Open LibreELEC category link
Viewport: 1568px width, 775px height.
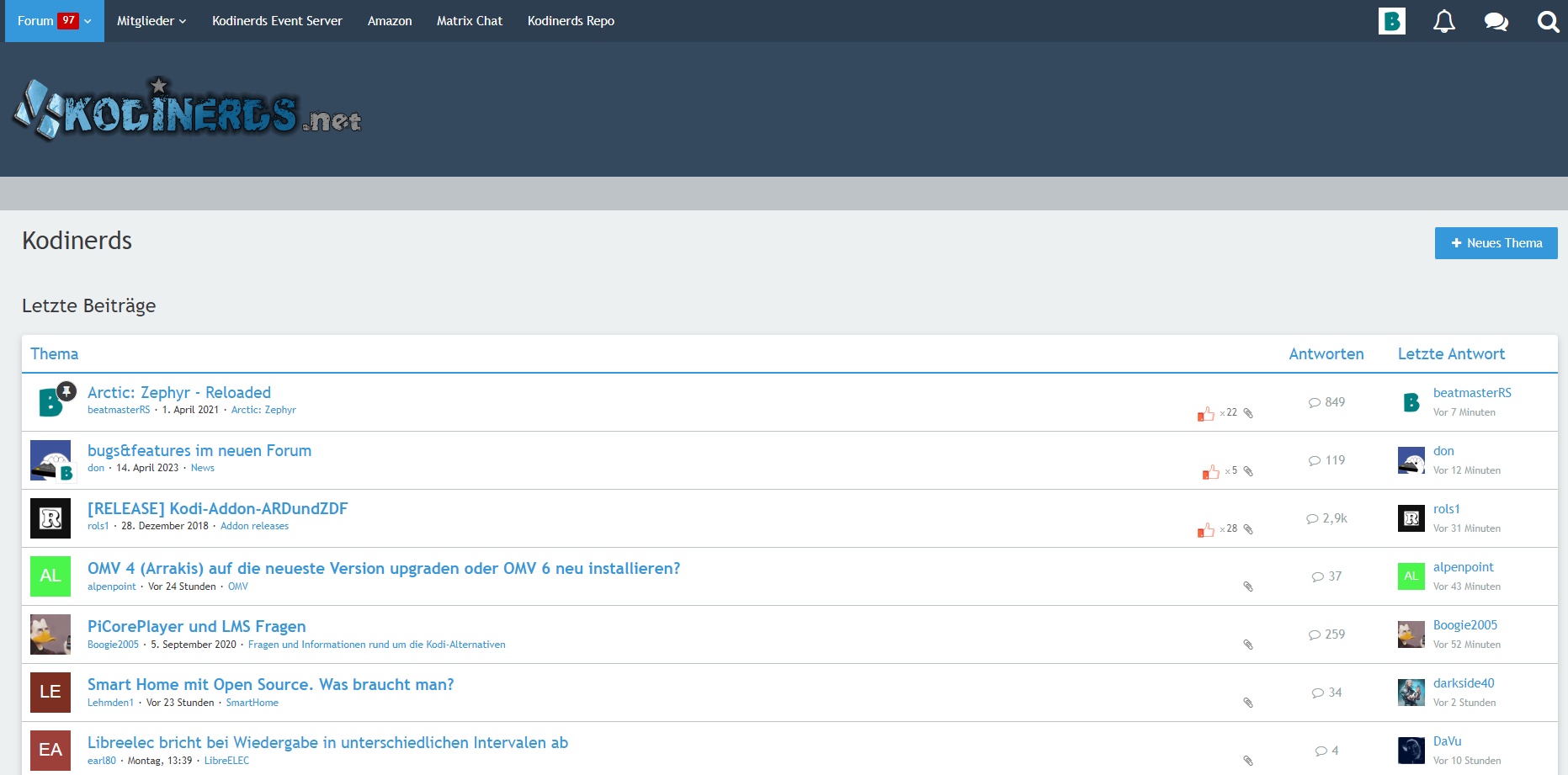point(226,761)
